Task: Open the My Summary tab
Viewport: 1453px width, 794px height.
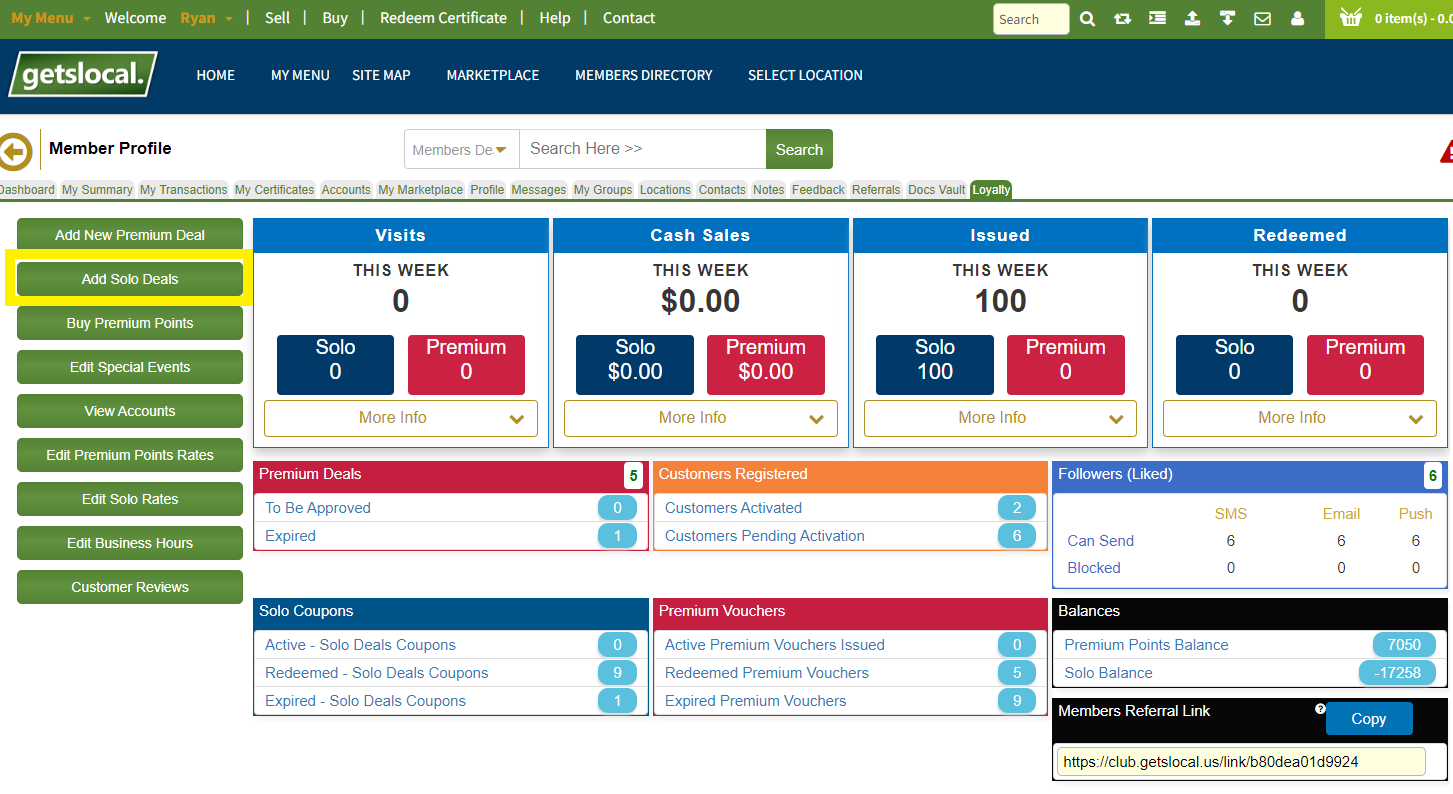Action: pos(97,190)
